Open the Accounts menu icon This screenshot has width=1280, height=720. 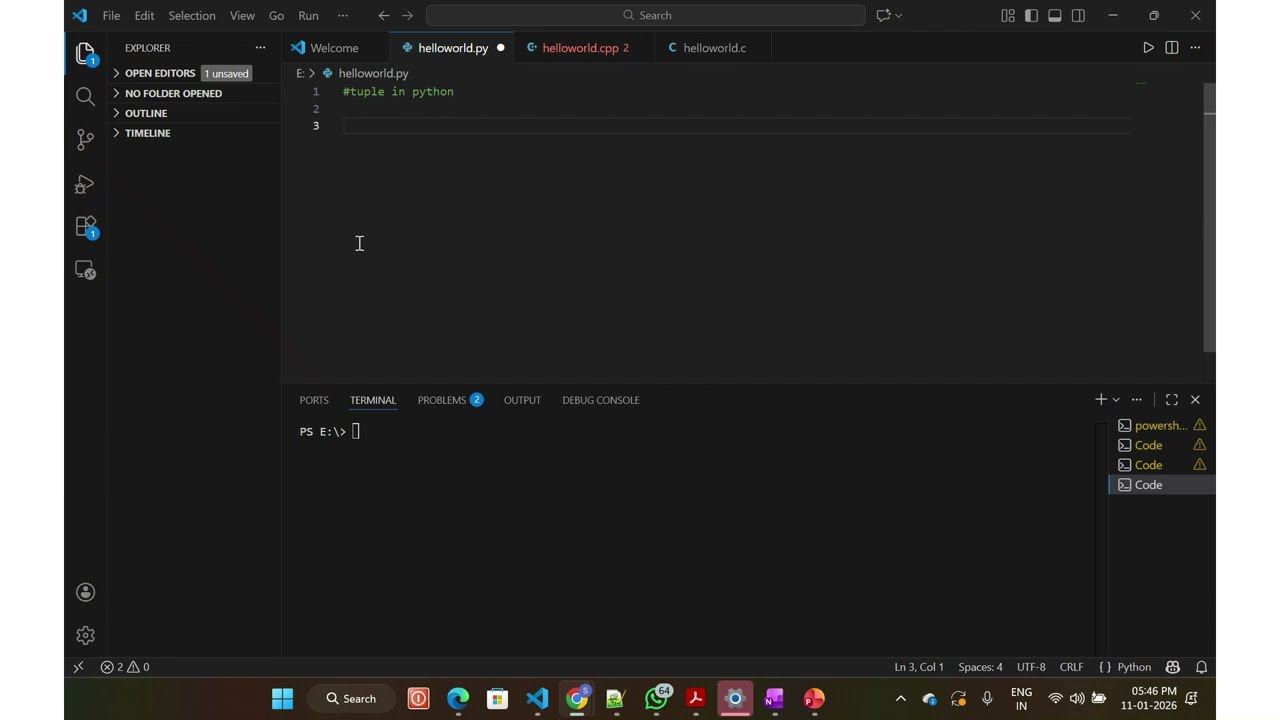point(85,592)
